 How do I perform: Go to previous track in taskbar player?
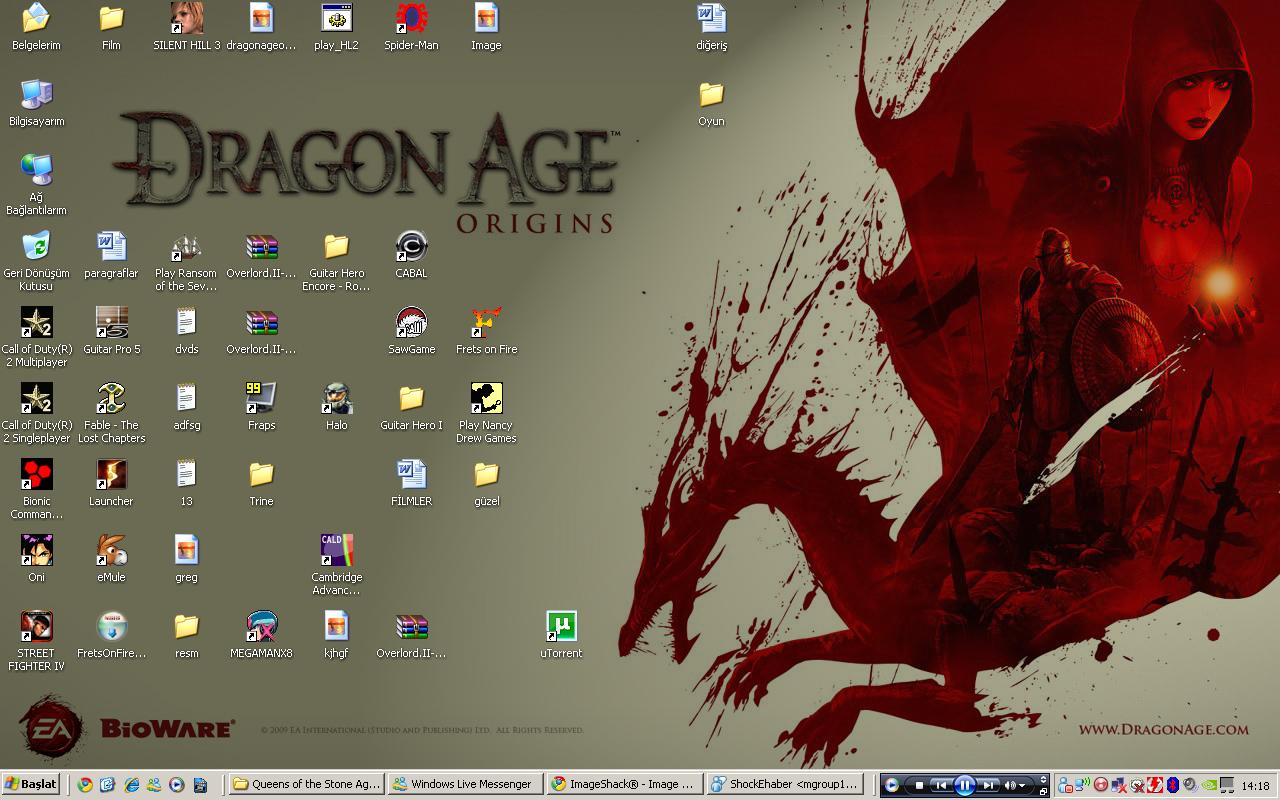click(x=940, y=785)
